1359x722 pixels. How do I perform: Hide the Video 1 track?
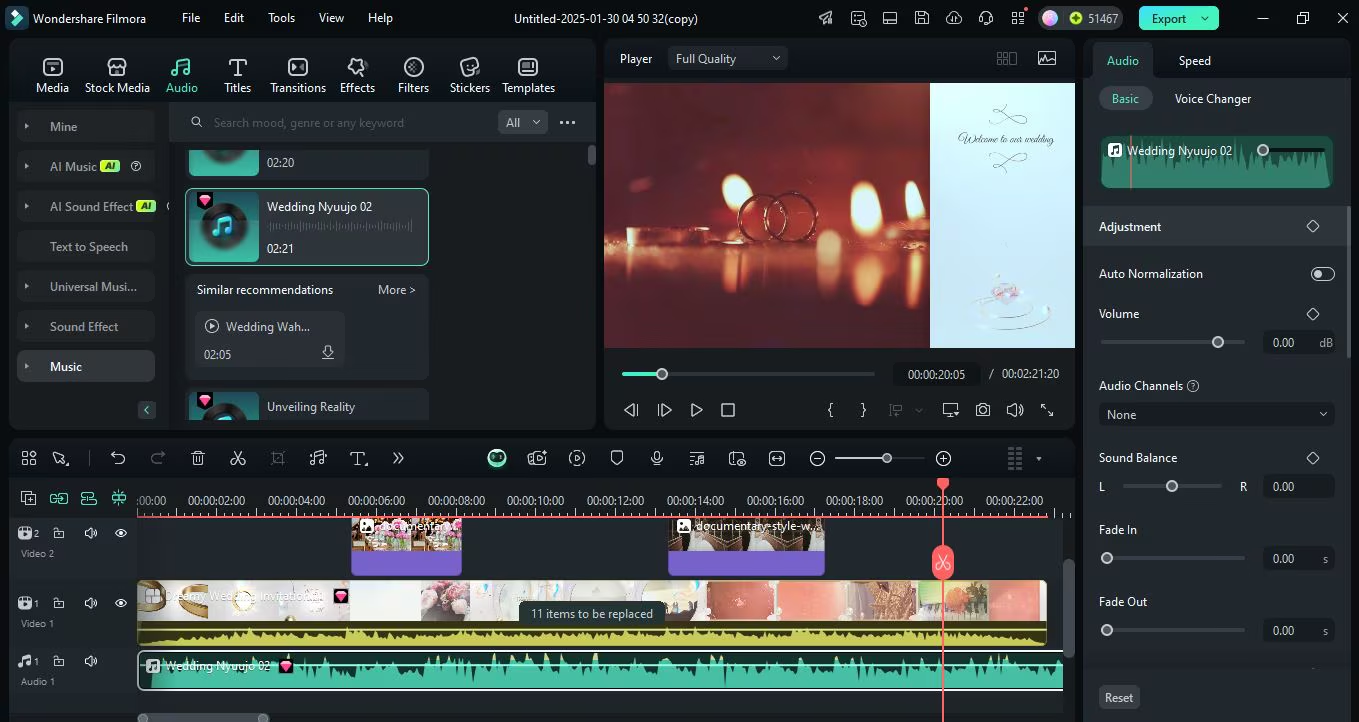pos(121,603)
